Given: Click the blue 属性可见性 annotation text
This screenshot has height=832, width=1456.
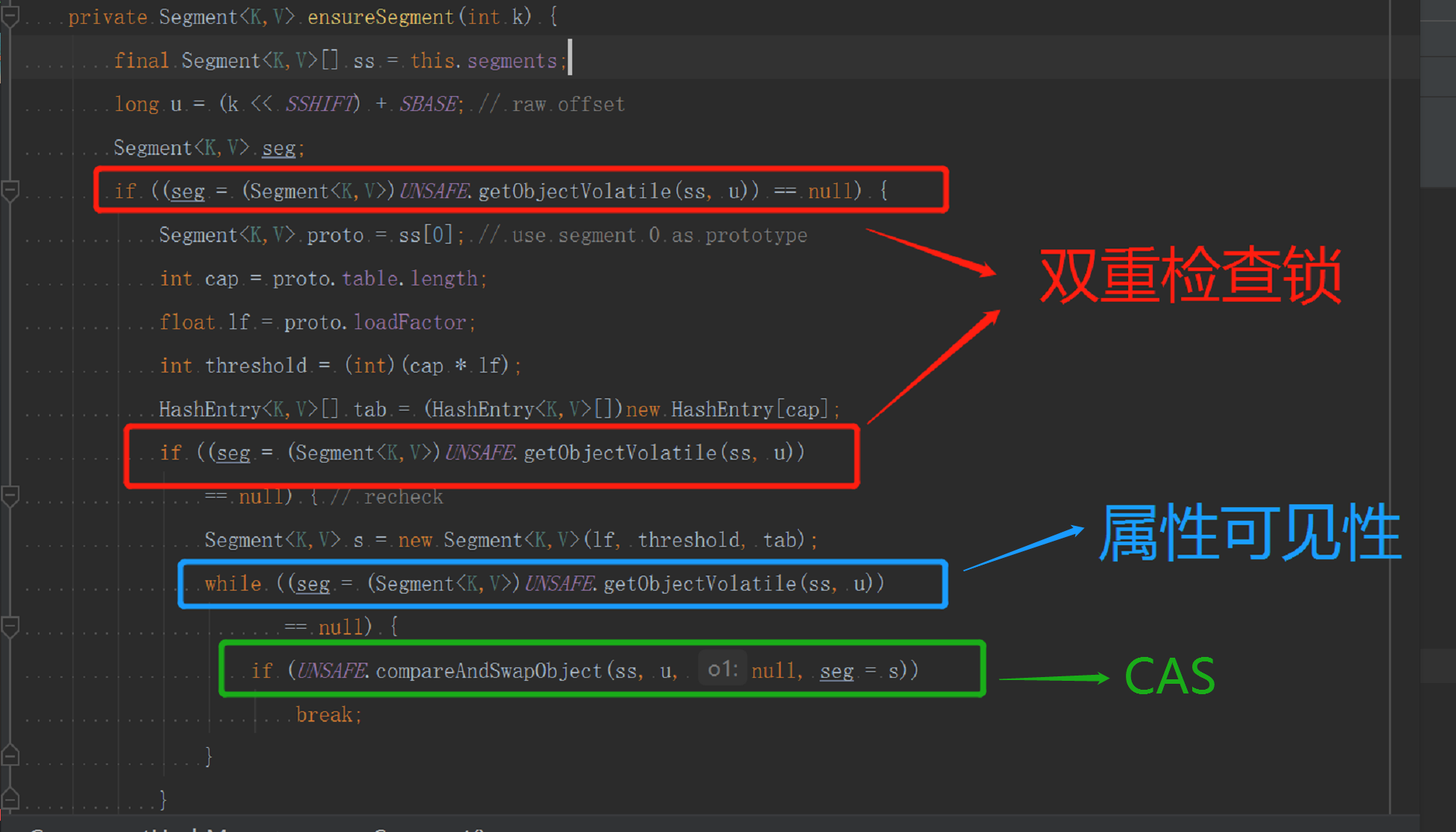Looking at the screenshot, I should (1250, 532).
